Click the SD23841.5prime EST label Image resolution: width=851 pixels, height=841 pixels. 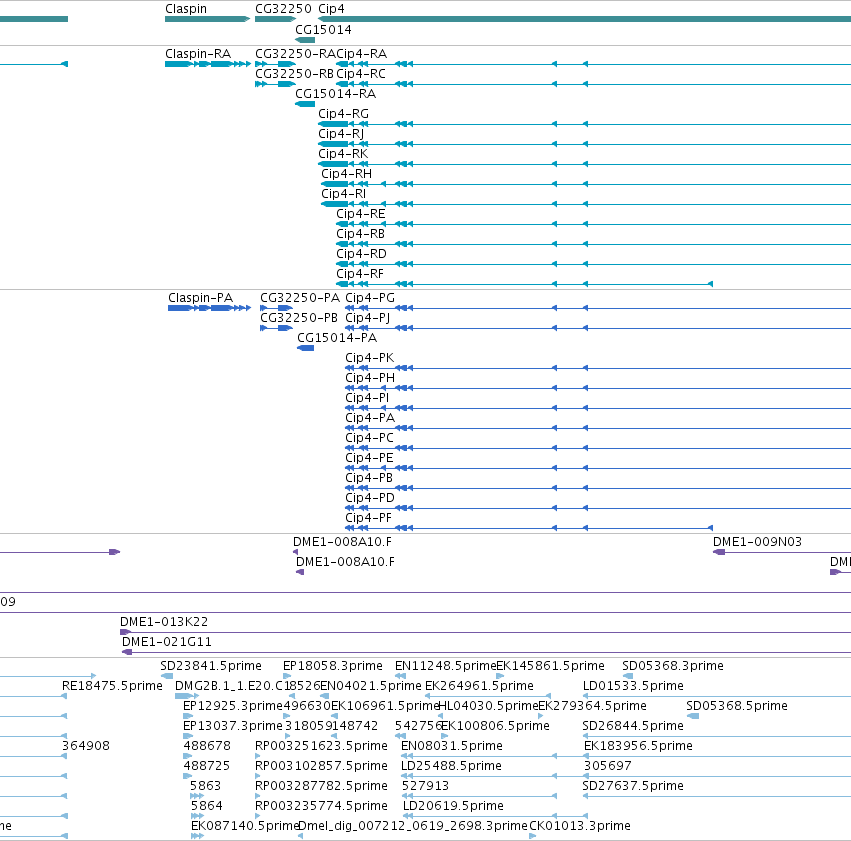click(x=211, y=666)
